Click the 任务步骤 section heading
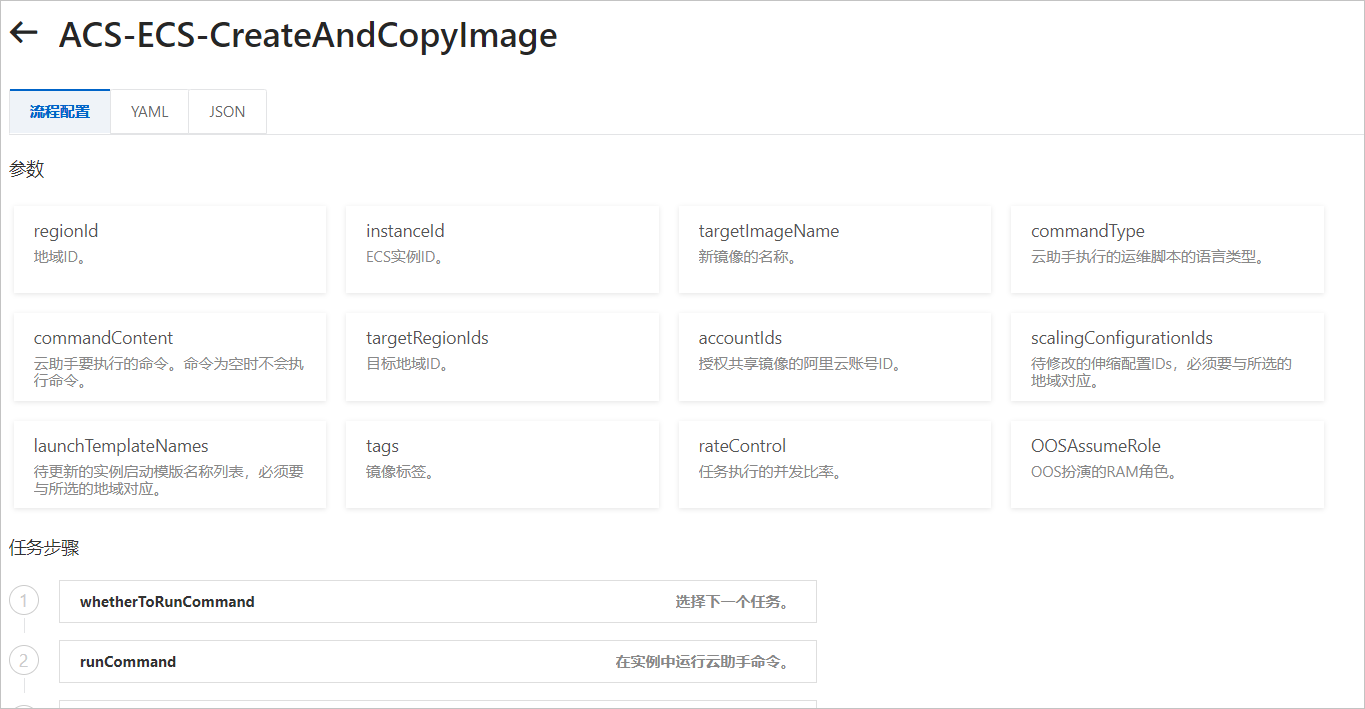 tap(44, 548)
